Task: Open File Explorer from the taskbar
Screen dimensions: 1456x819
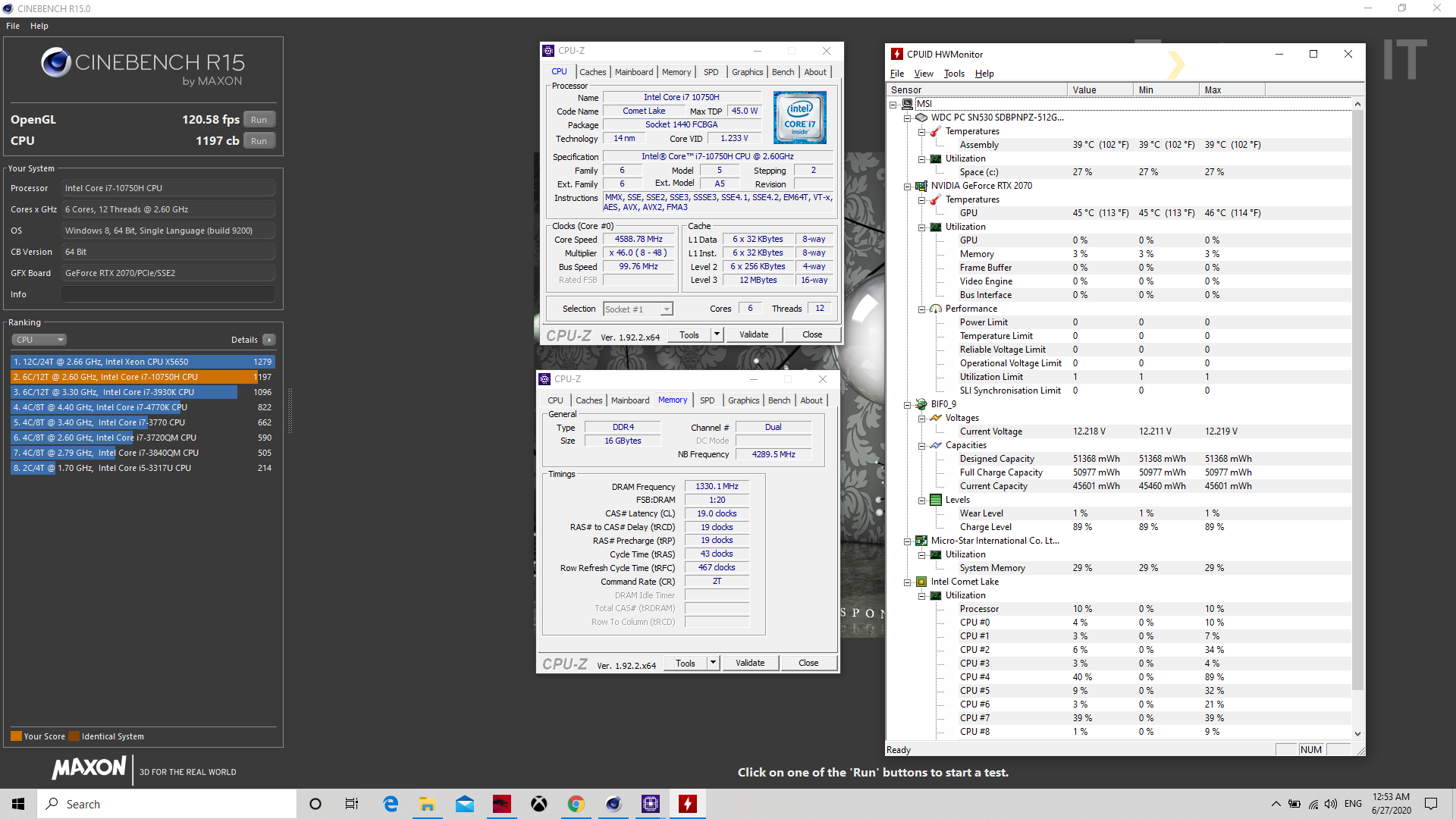Action: pyautogui.click(x=428, y=804)
